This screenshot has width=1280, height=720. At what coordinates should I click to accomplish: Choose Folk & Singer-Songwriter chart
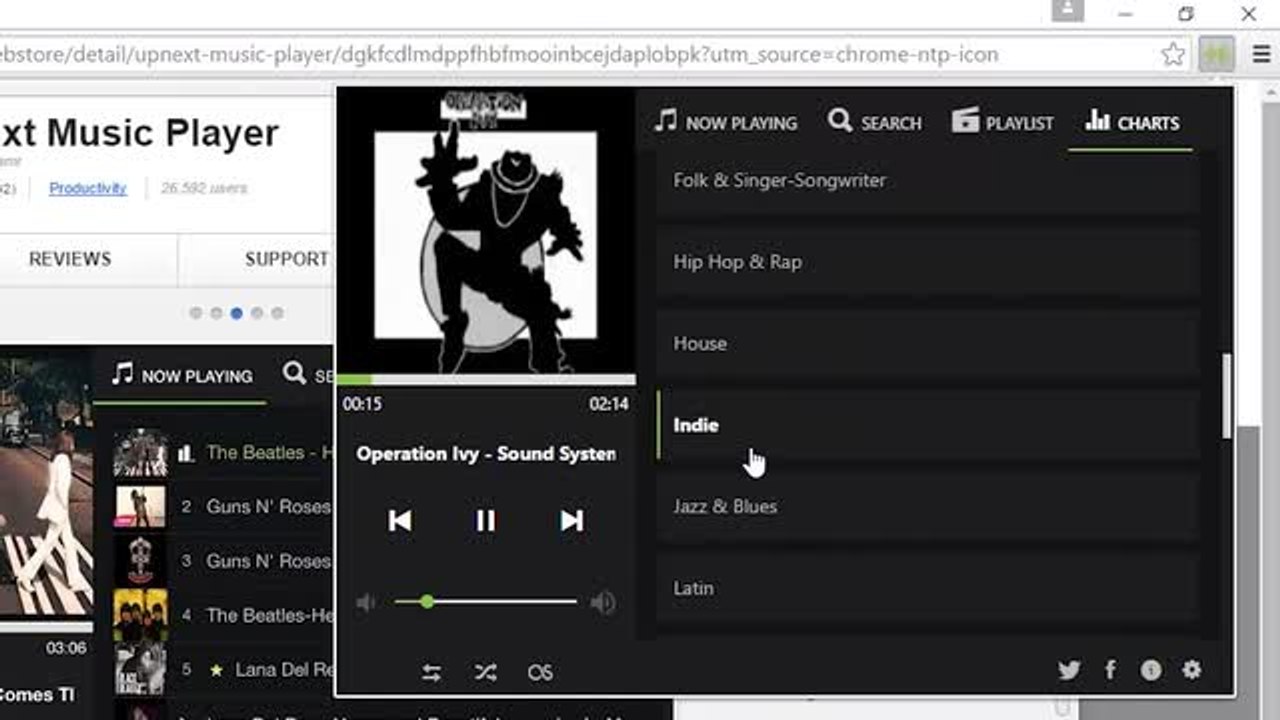click(x=928, y=181)
